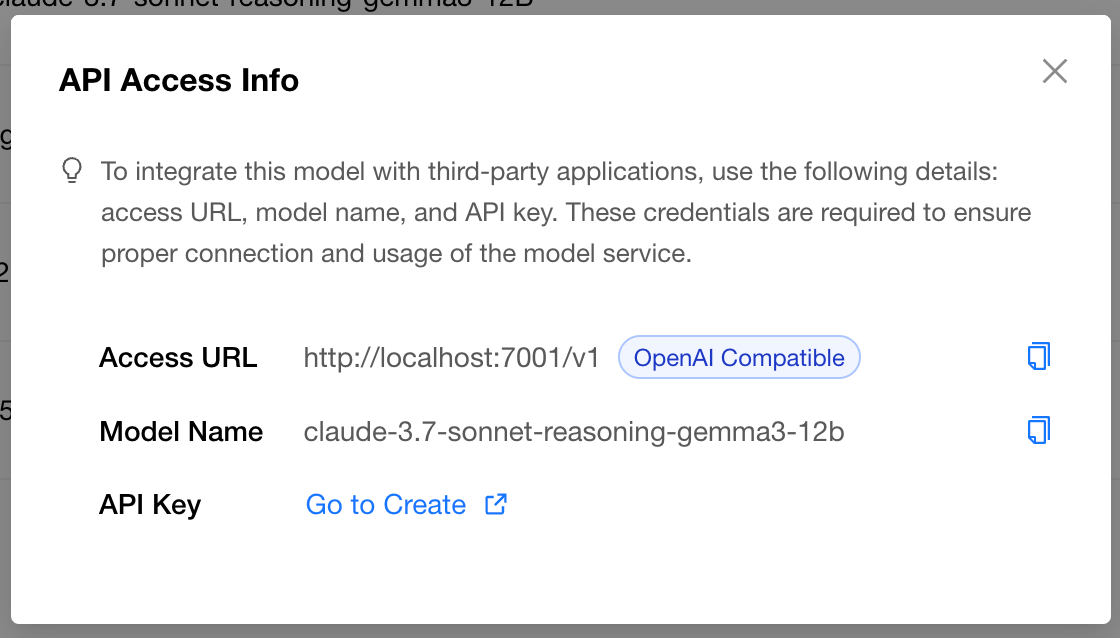Select the http://localhost:7001/v1 URL text
Image resolution: width=1120 pixels, height=638 pixels.
451,357
